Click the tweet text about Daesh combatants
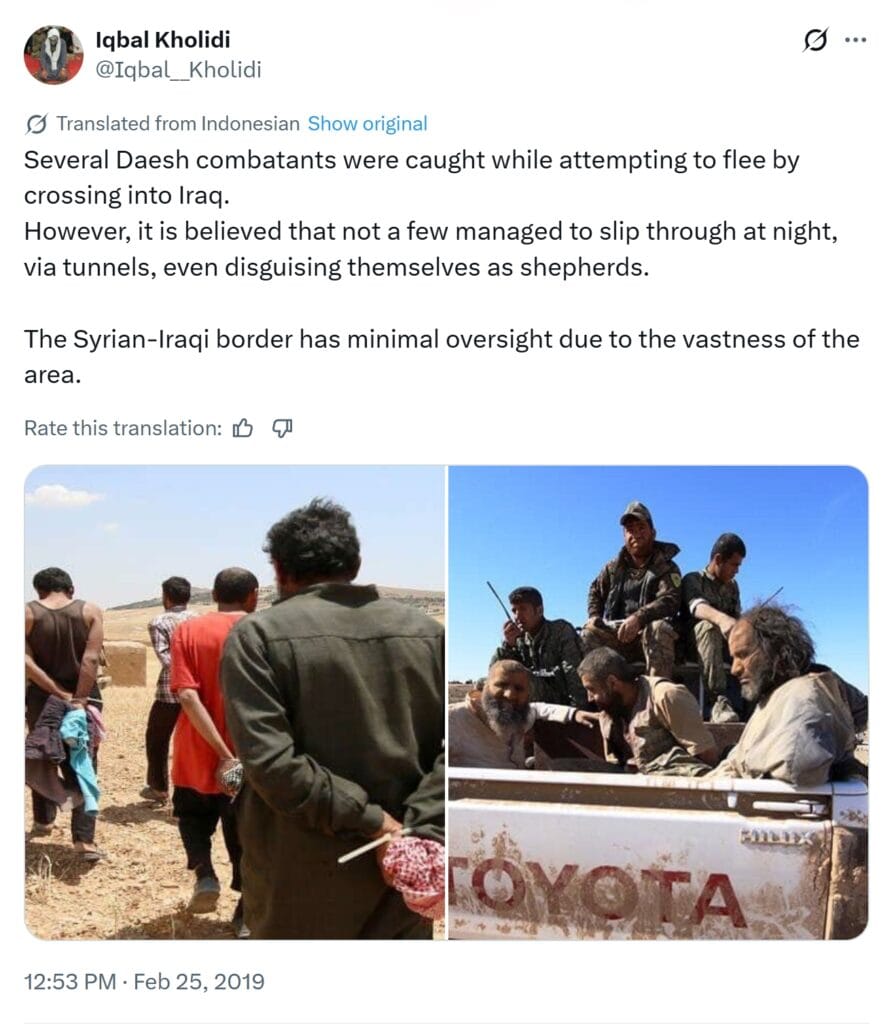This screenshot has width=894, height=1024. click(431, 214)
